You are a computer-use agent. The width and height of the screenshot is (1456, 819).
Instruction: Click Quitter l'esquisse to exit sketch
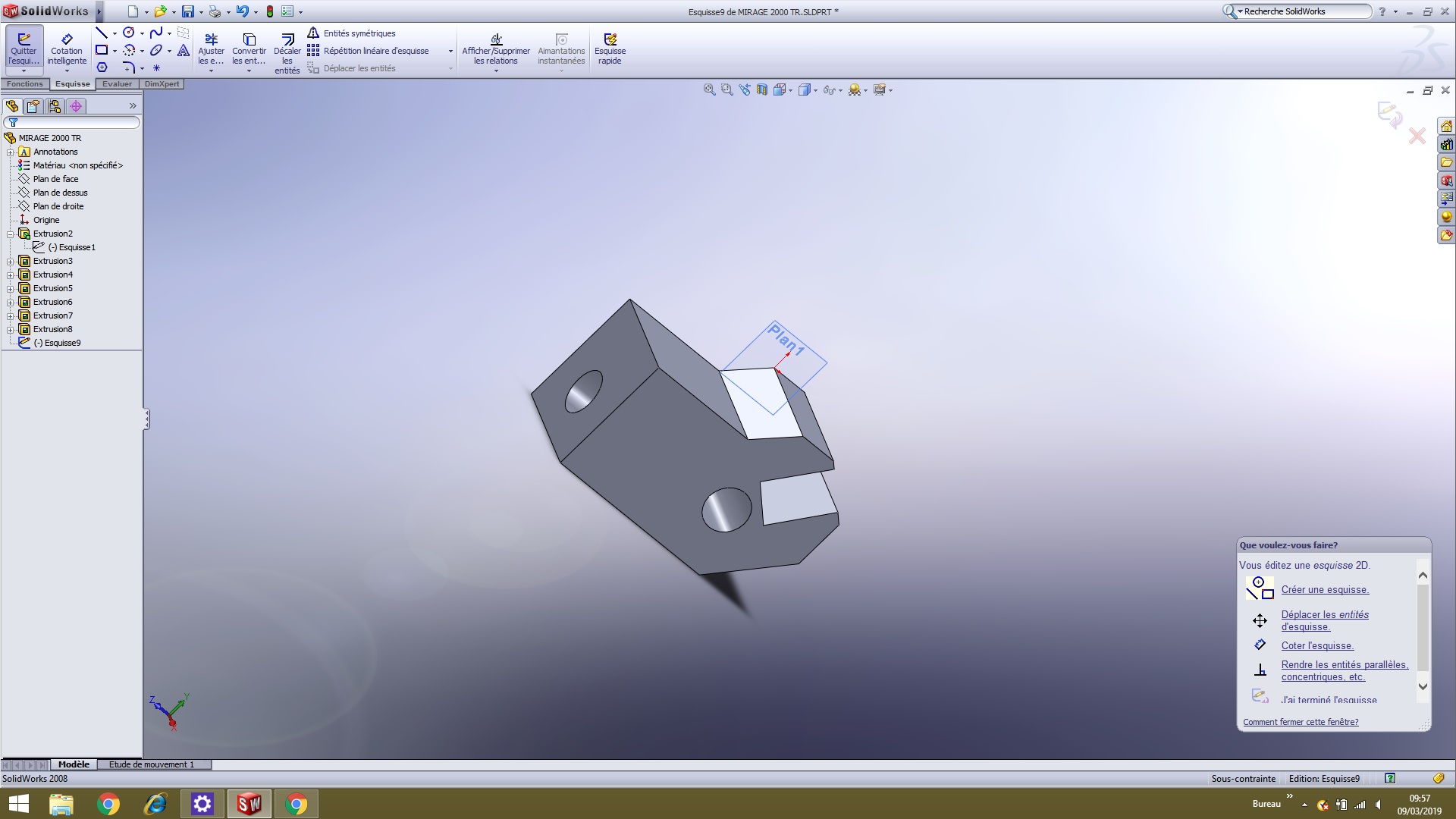(24, 49)
